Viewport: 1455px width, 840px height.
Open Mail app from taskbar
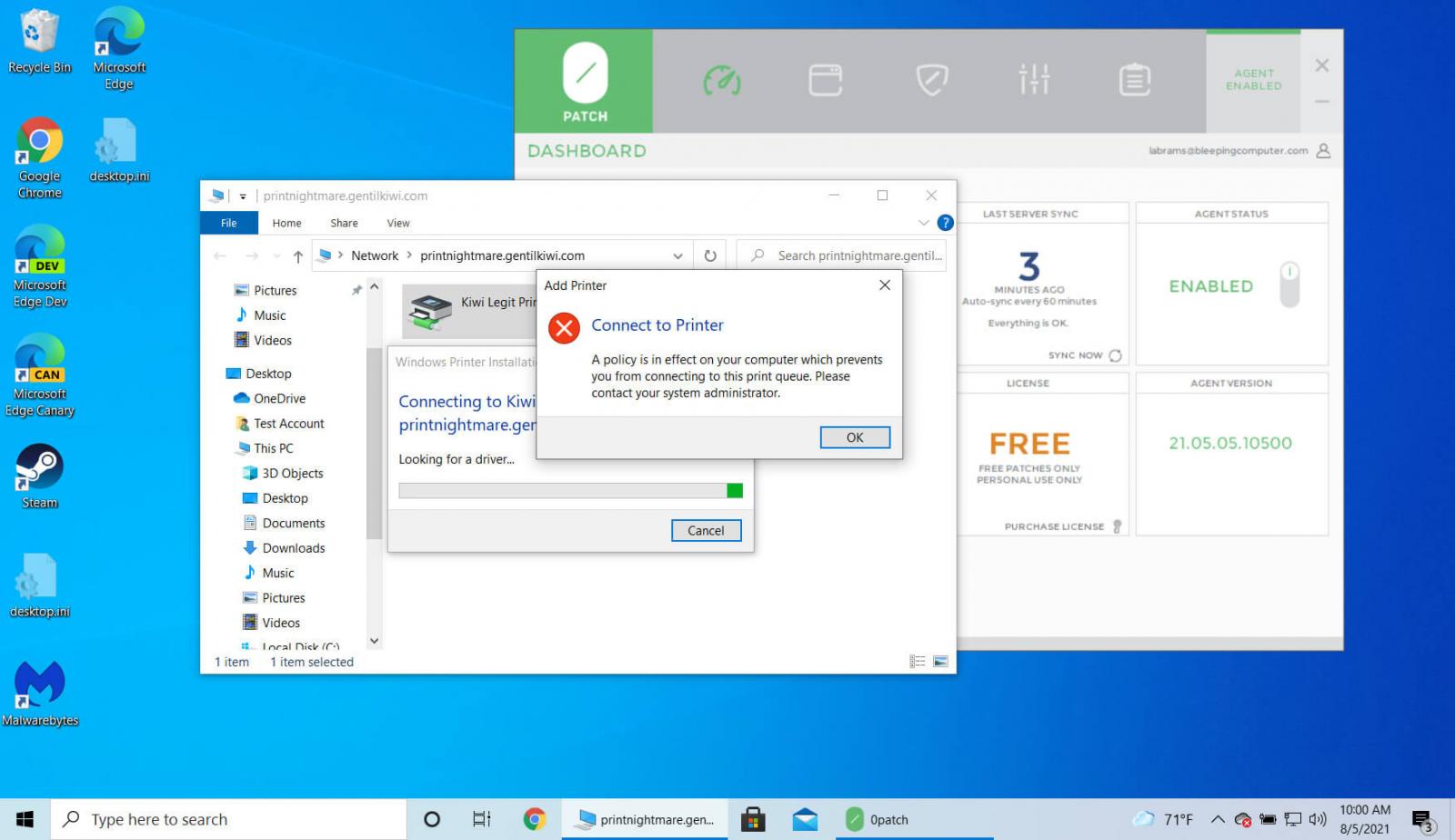pyautogui.click(x=805, y=819)
